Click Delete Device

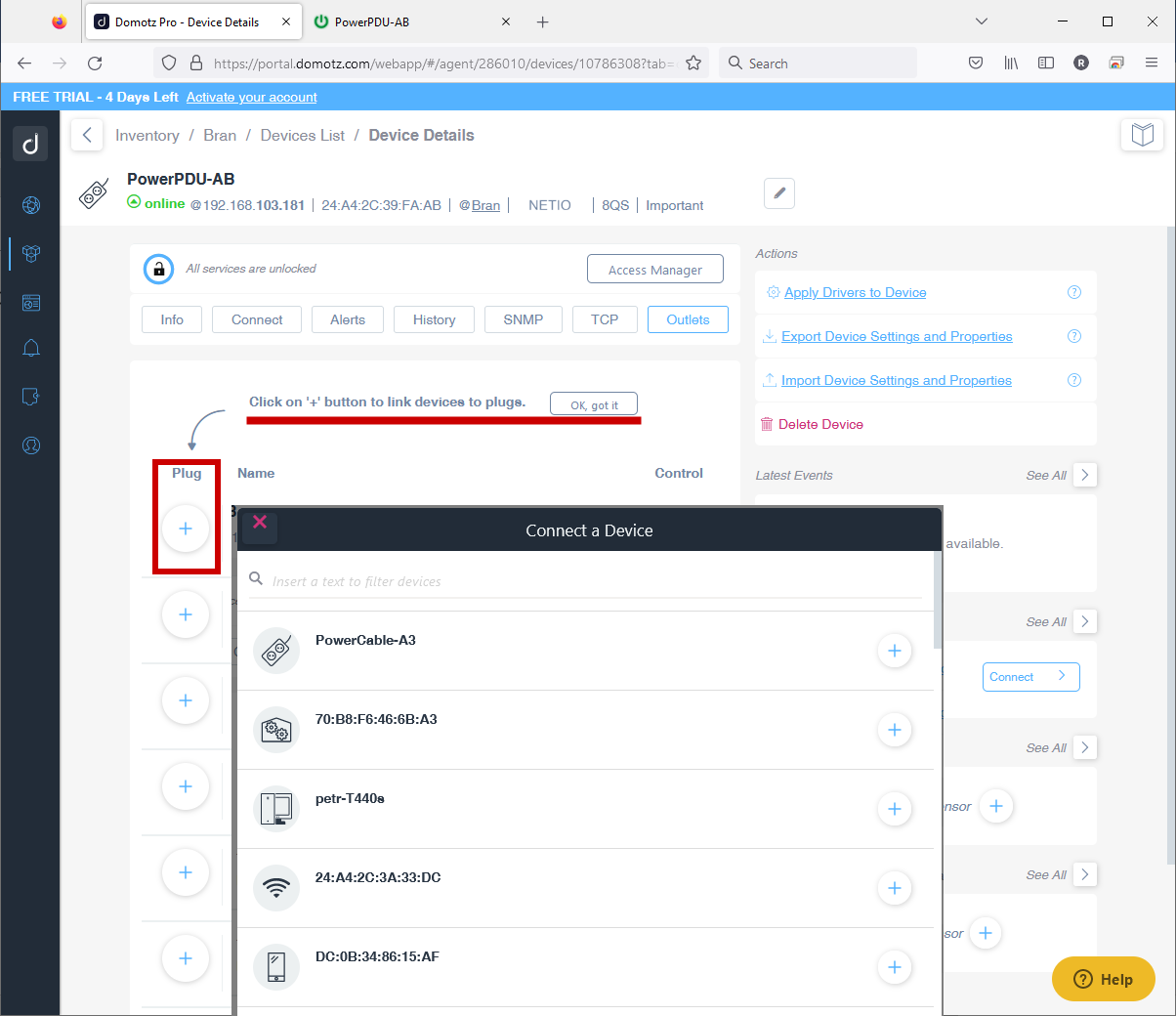click(x=820, y=424)
